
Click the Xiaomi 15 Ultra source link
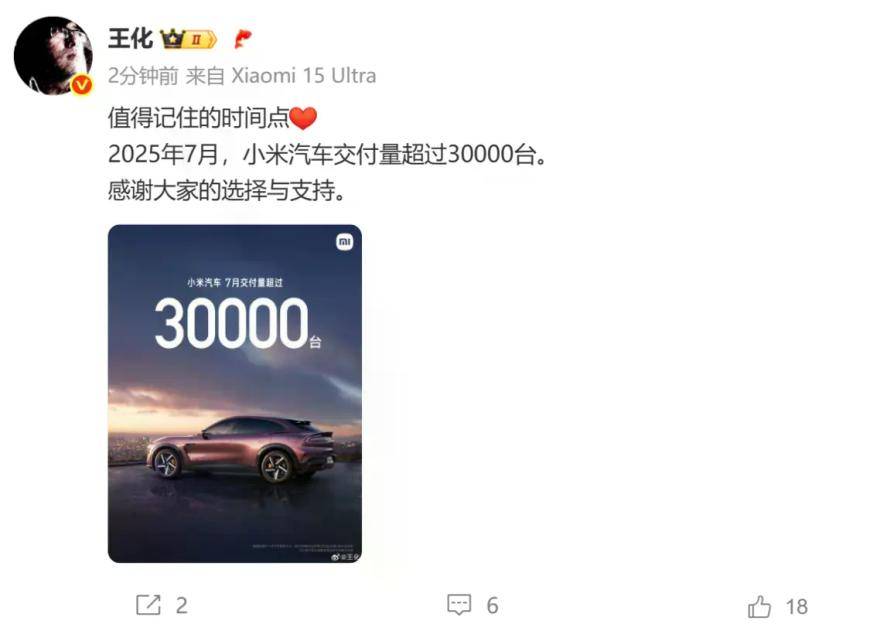[x=304, y=75]
